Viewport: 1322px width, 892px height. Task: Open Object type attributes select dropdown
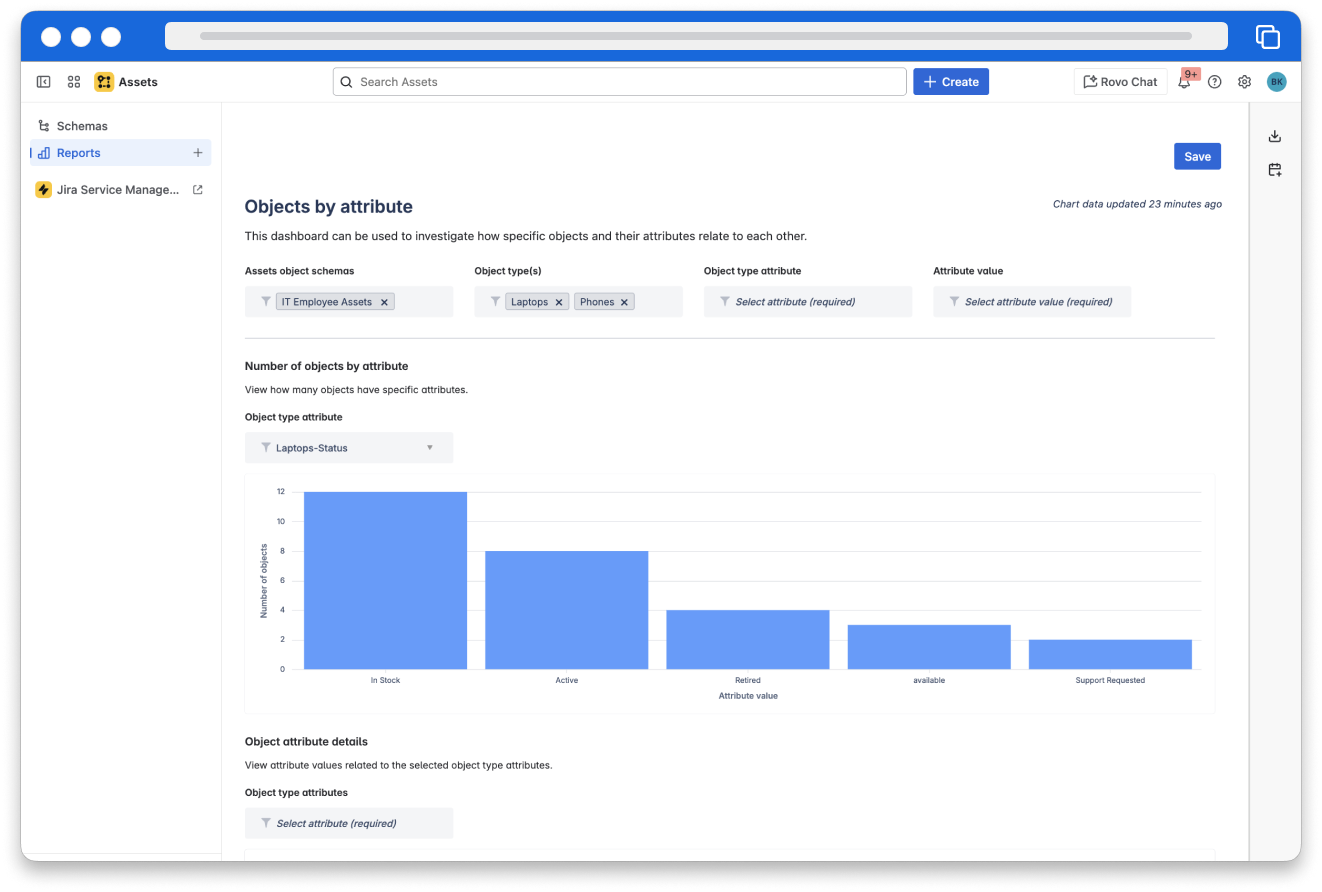click(349, 823)
